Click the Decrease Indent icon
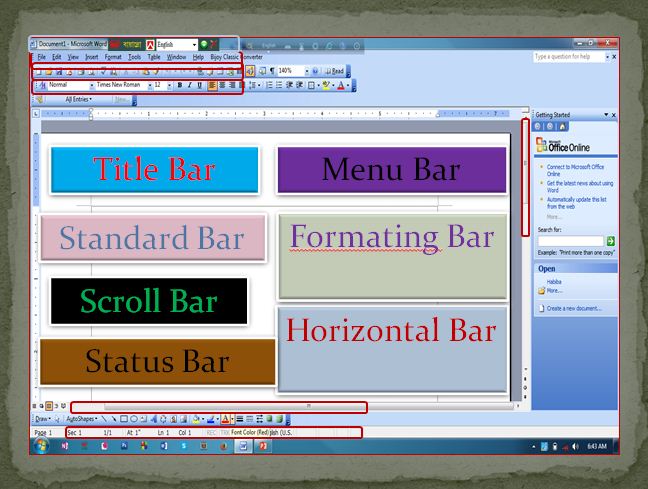This screenshot has height=489, width=648. [x=289, y=85]
